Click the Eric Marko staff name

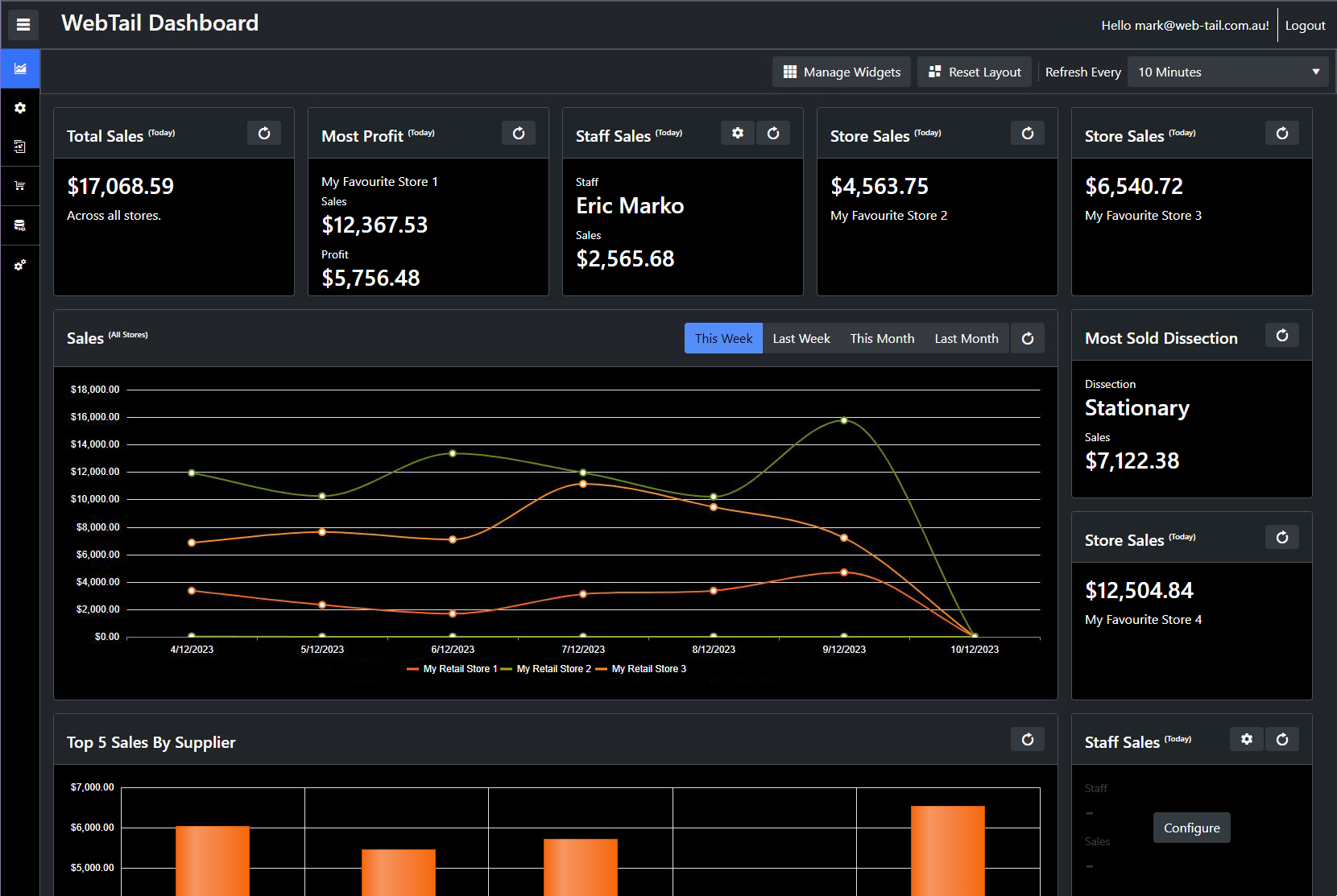point(630,206)
